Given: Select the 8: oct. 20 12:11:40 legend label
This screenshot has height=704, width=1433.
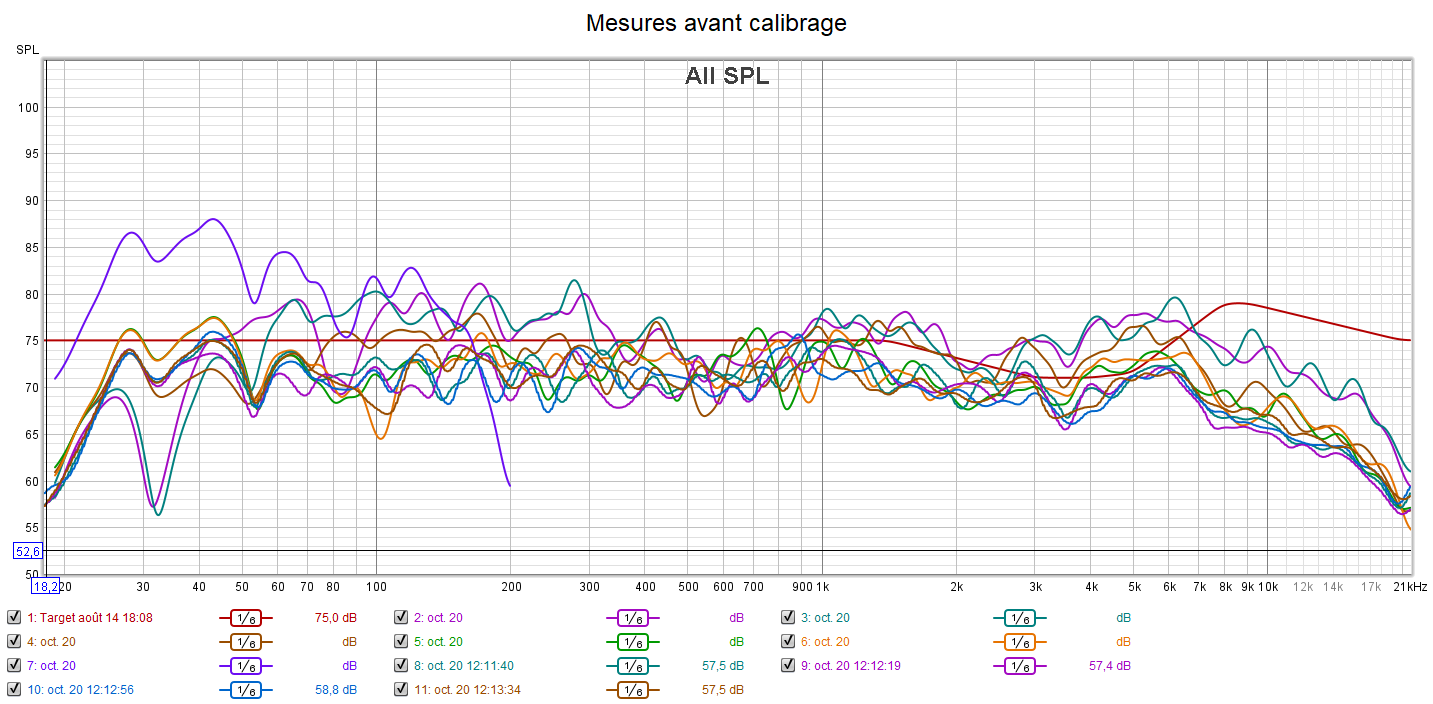Looking at the screenshot, I should 470,666.
